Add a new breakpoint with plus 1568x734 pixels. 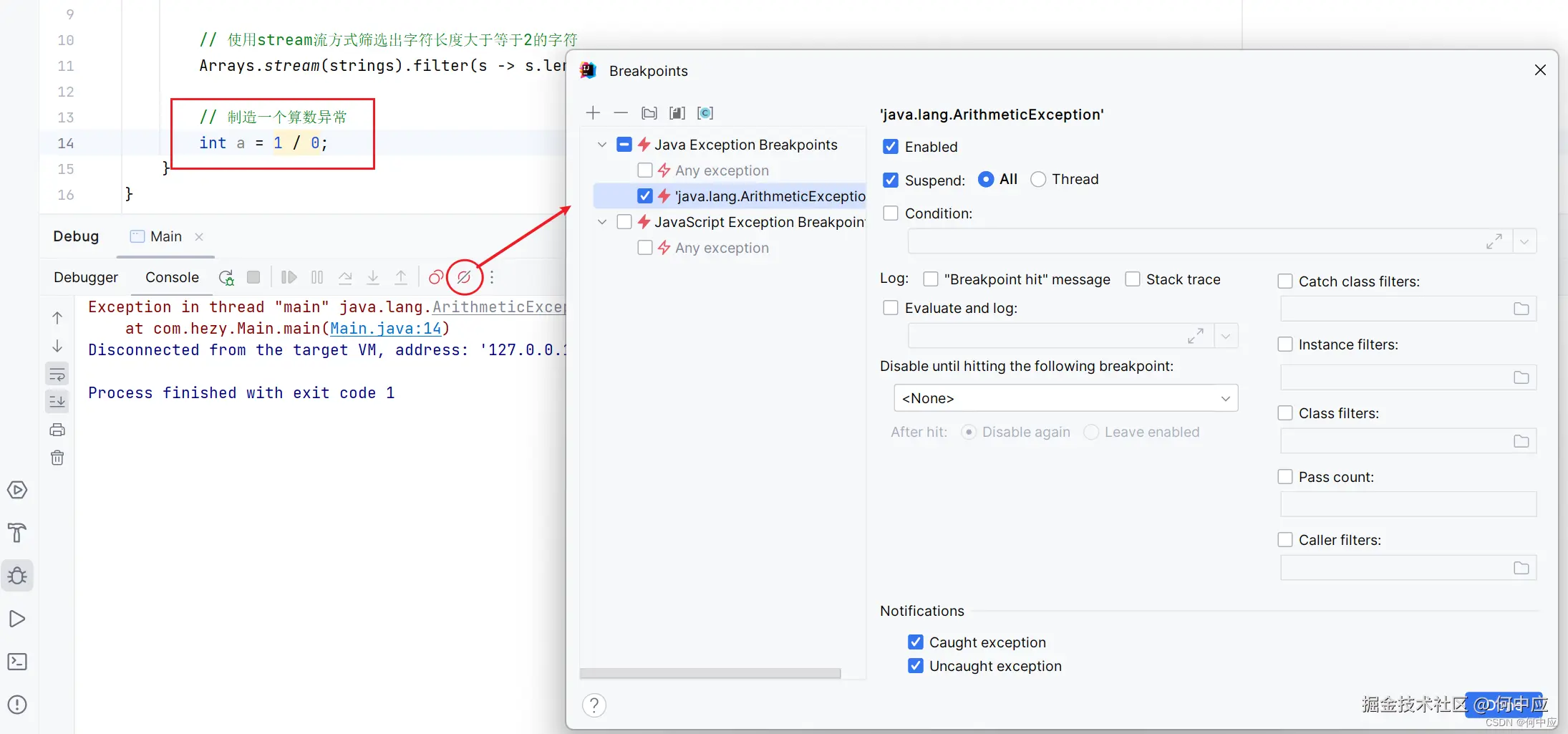pyautogui.click(x=593, y=112)
